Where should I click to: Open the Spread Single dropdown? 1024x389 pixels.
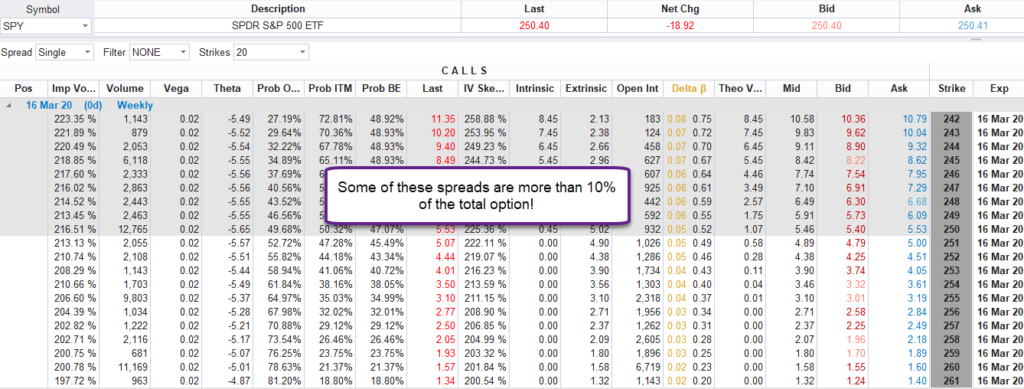click(x=65, y=52)
